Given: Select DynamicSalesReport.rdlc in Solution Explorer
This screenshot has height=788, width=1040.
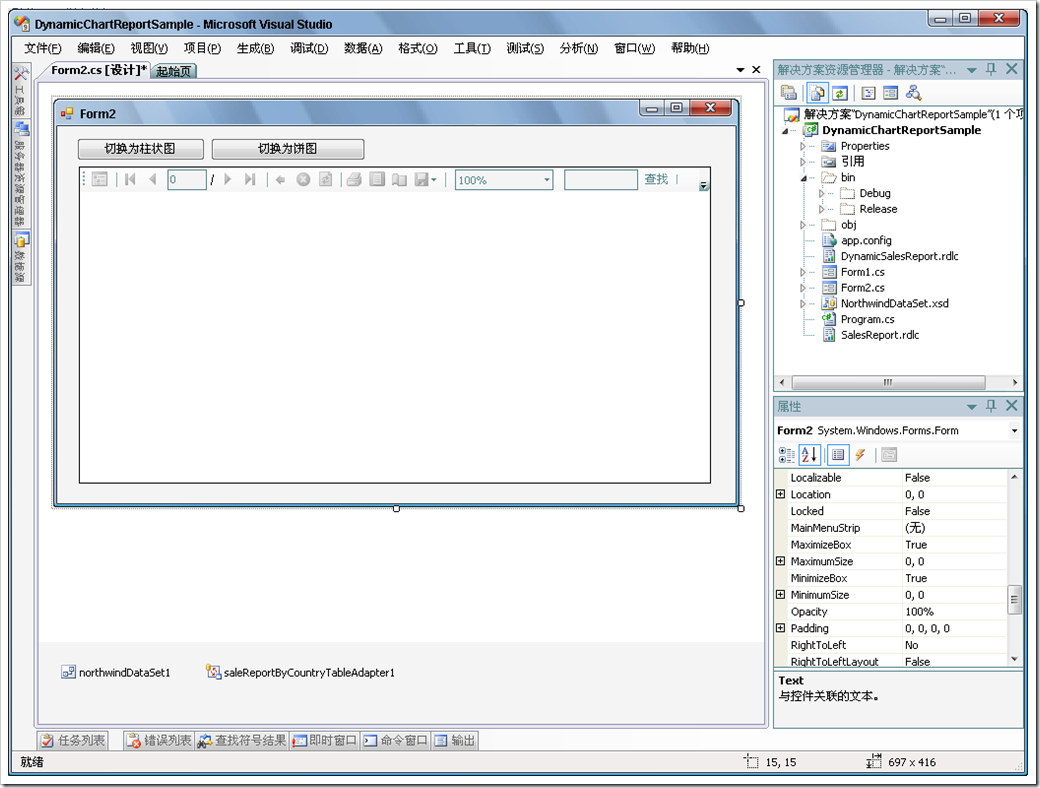Looking at the screenshot, I should pos(899,257).
